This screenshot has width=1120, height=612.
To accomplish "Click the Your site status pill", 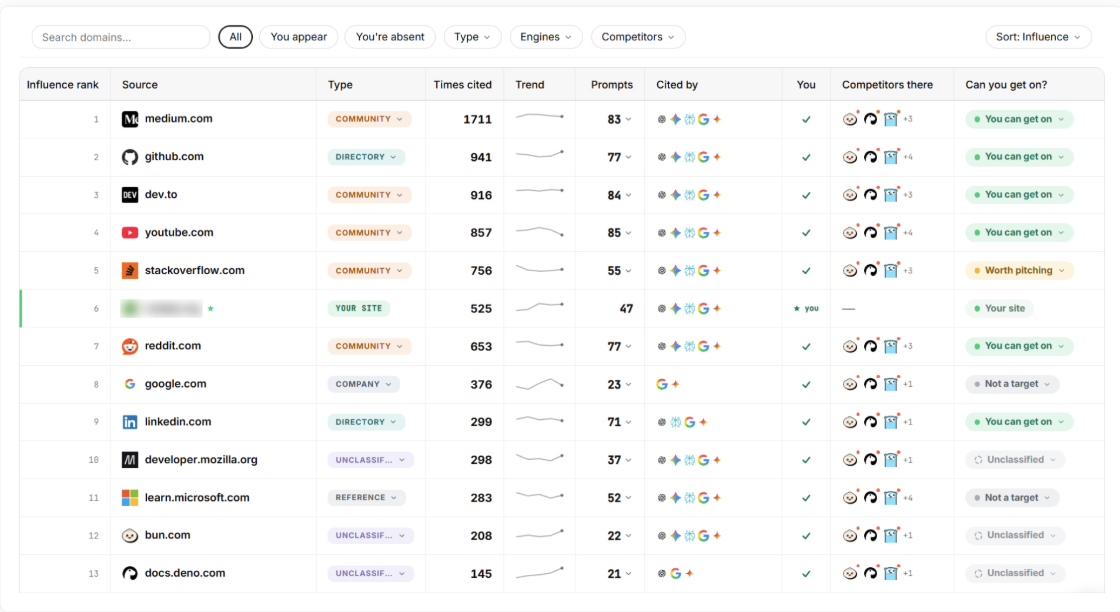I will [1000, 308].
